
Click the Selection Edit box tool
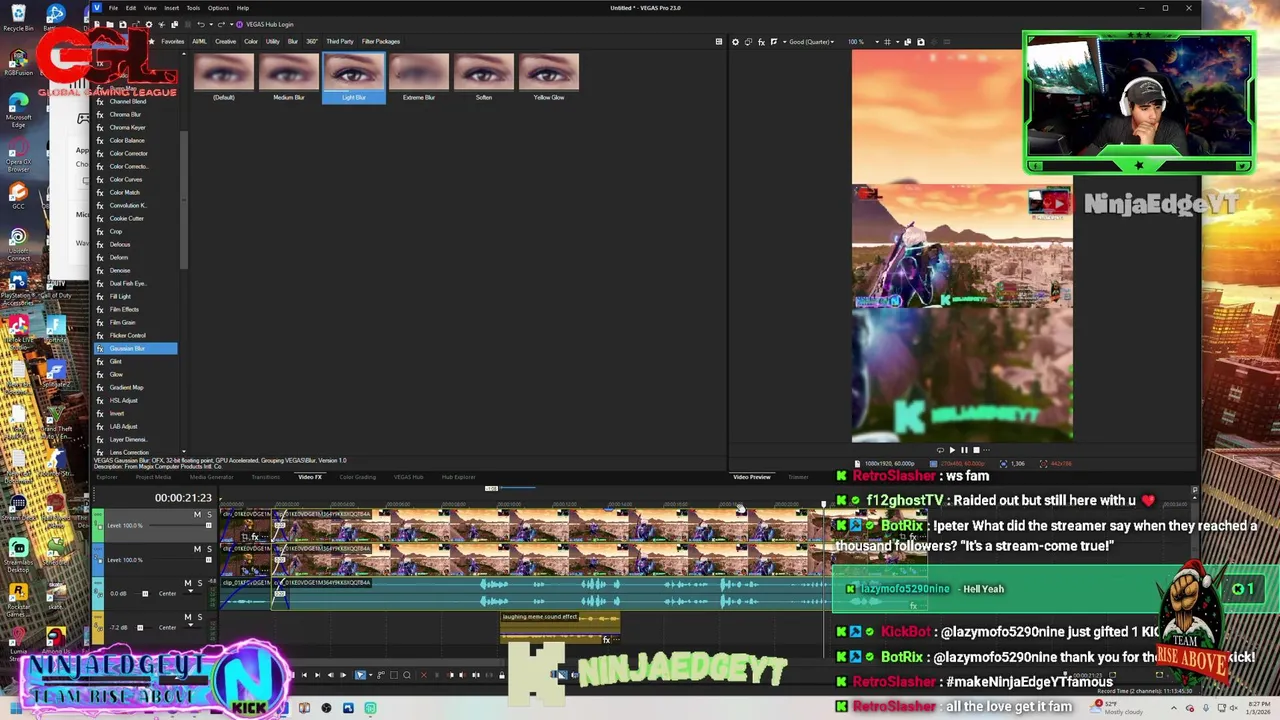coord(394,675)
